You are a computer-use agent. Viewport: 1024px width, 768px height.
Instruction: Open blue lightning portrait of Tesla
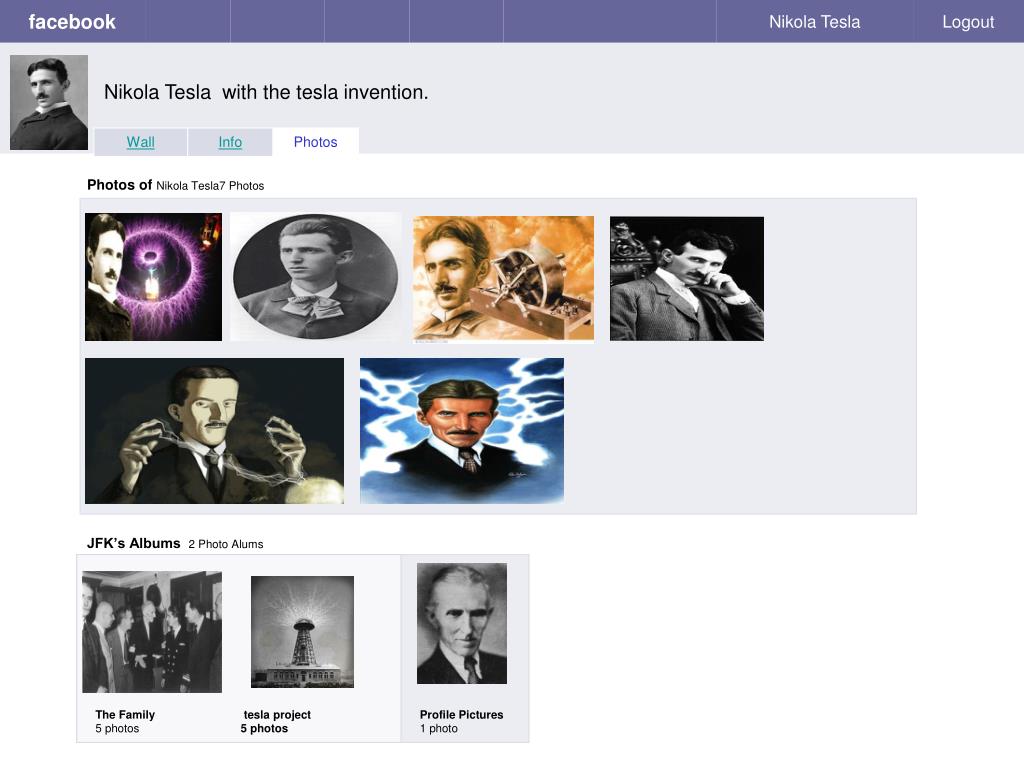click(x=462, y=431)
